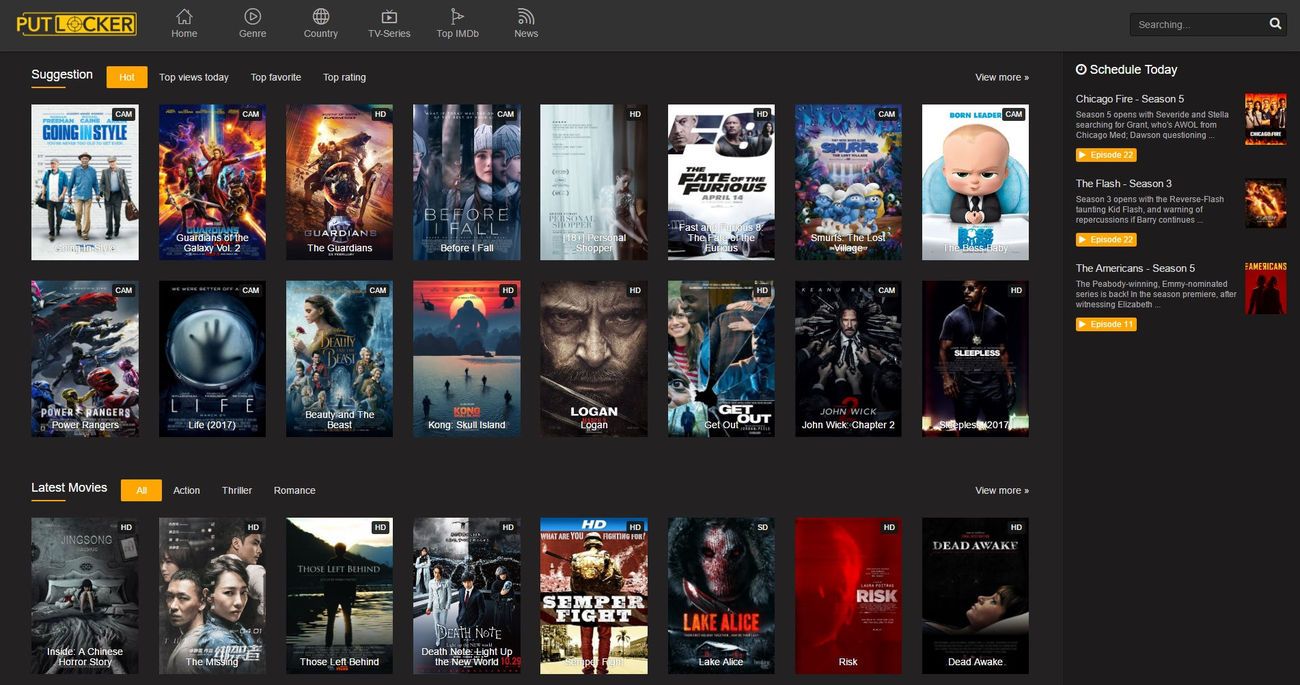Open The Missing movie poster
Screen dimensions: 1300x685
[212, 595]
